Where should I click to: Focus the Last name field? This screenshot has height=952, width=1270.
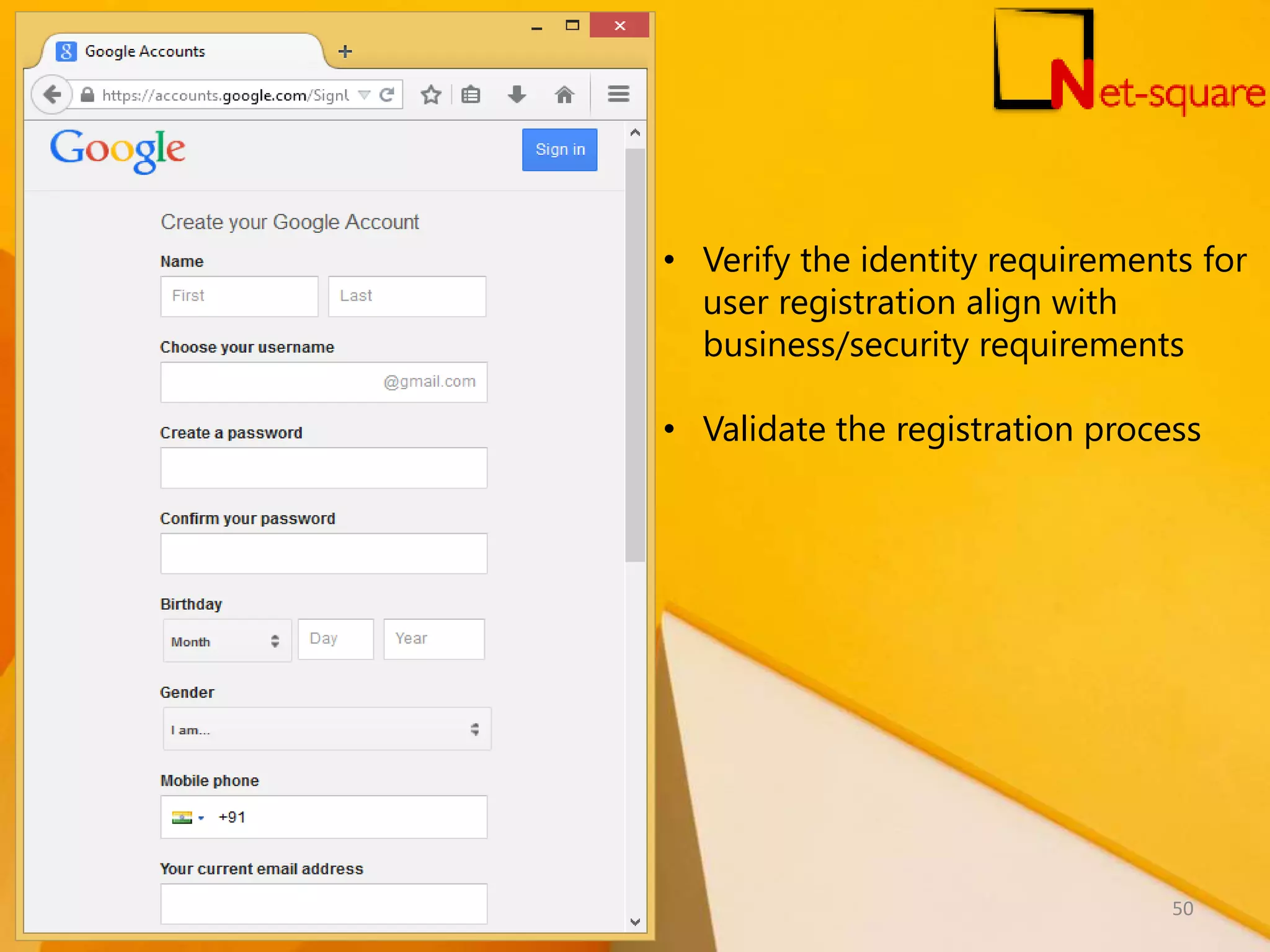click(407, 296)
